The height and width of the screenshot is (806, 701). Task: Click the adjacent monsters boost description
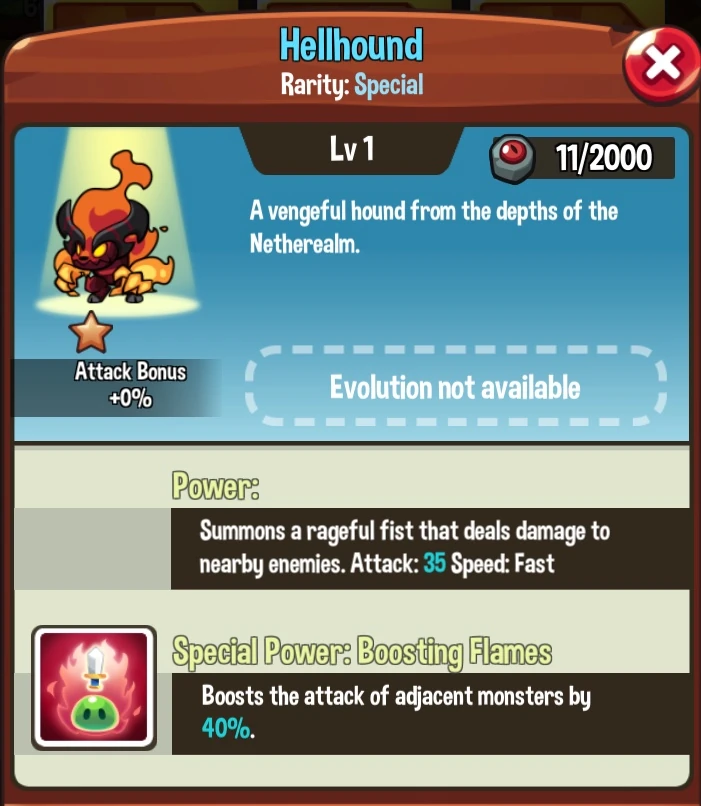396,712
